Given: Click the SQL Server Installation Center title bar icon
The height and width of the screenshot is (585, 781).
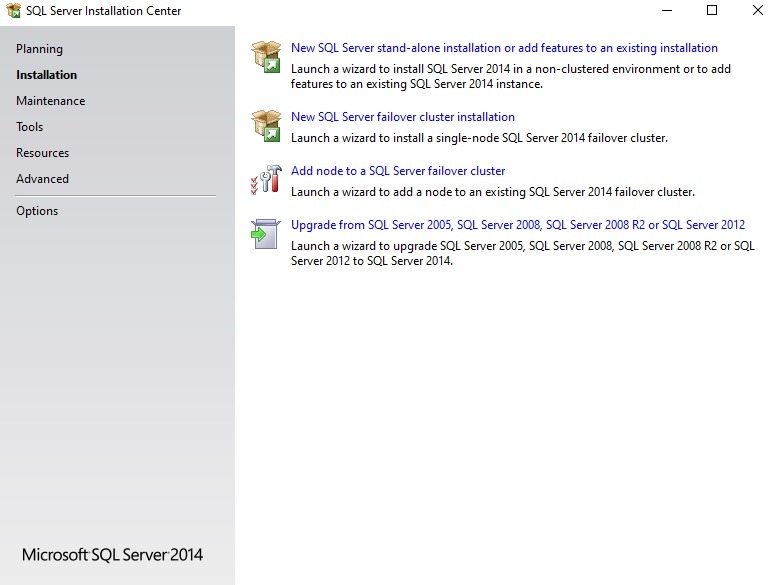Looking at the screenshot, I should (13, 11).
